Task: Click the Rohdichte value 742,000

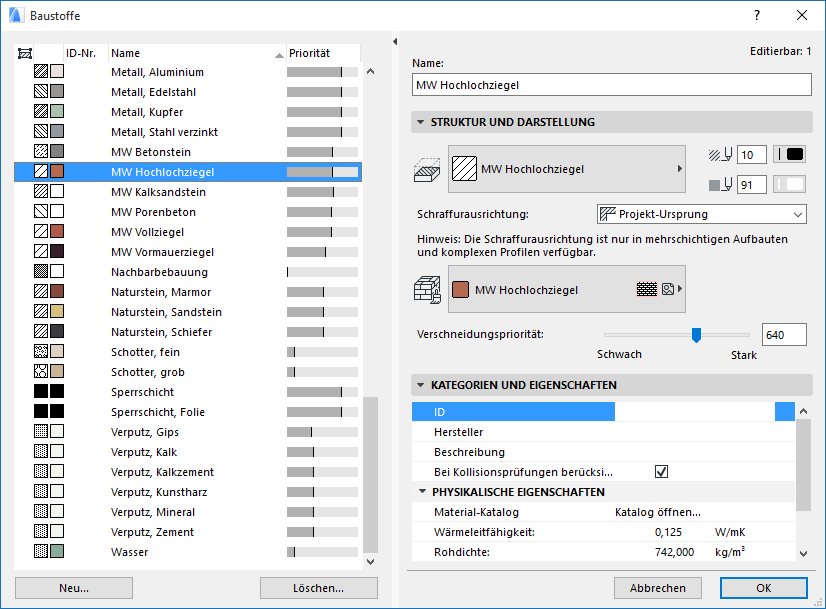Action: 674,552
